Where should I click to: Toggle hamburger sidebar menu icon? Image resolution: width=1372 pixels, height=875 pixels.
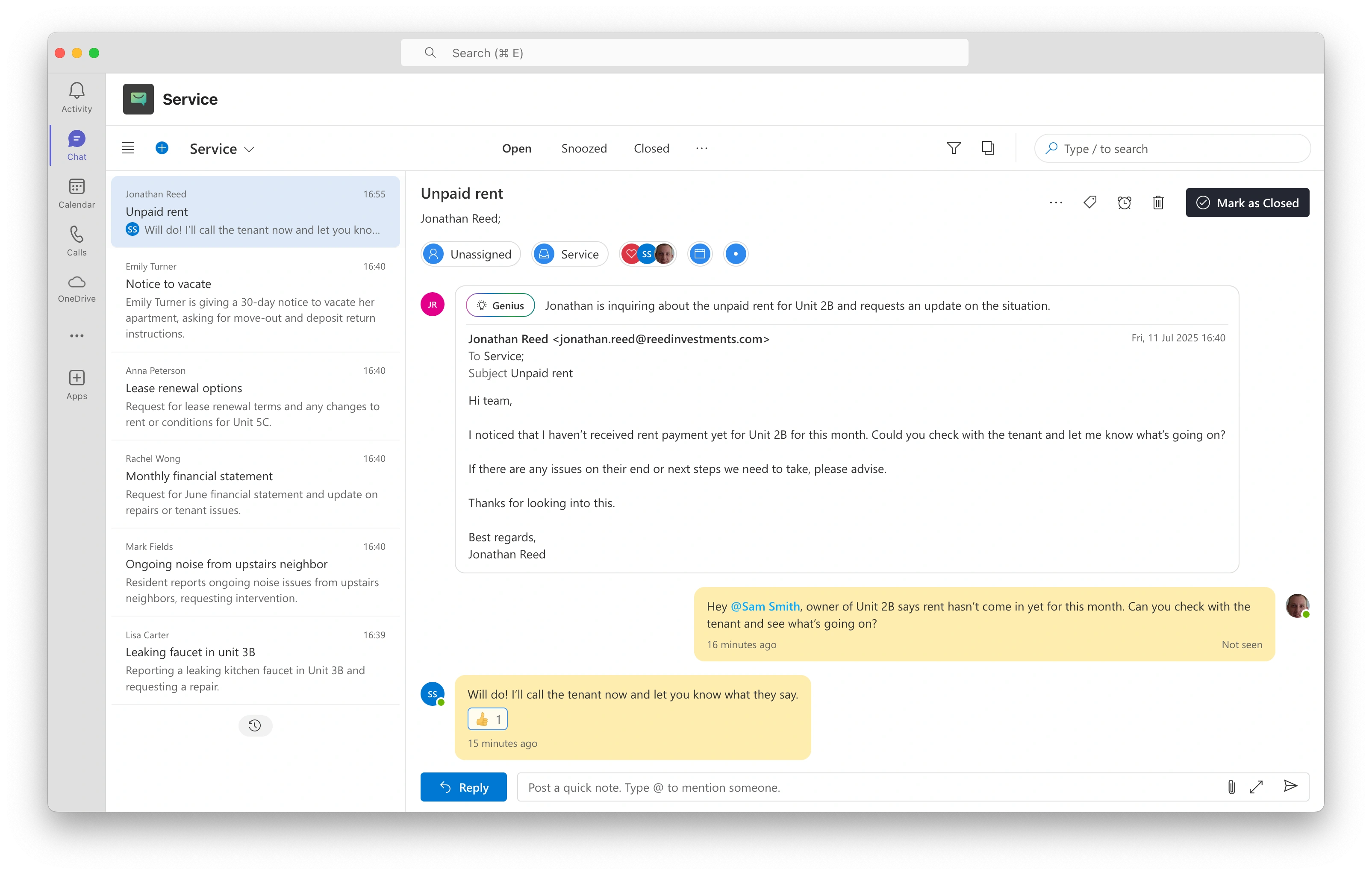pos(128,148)
